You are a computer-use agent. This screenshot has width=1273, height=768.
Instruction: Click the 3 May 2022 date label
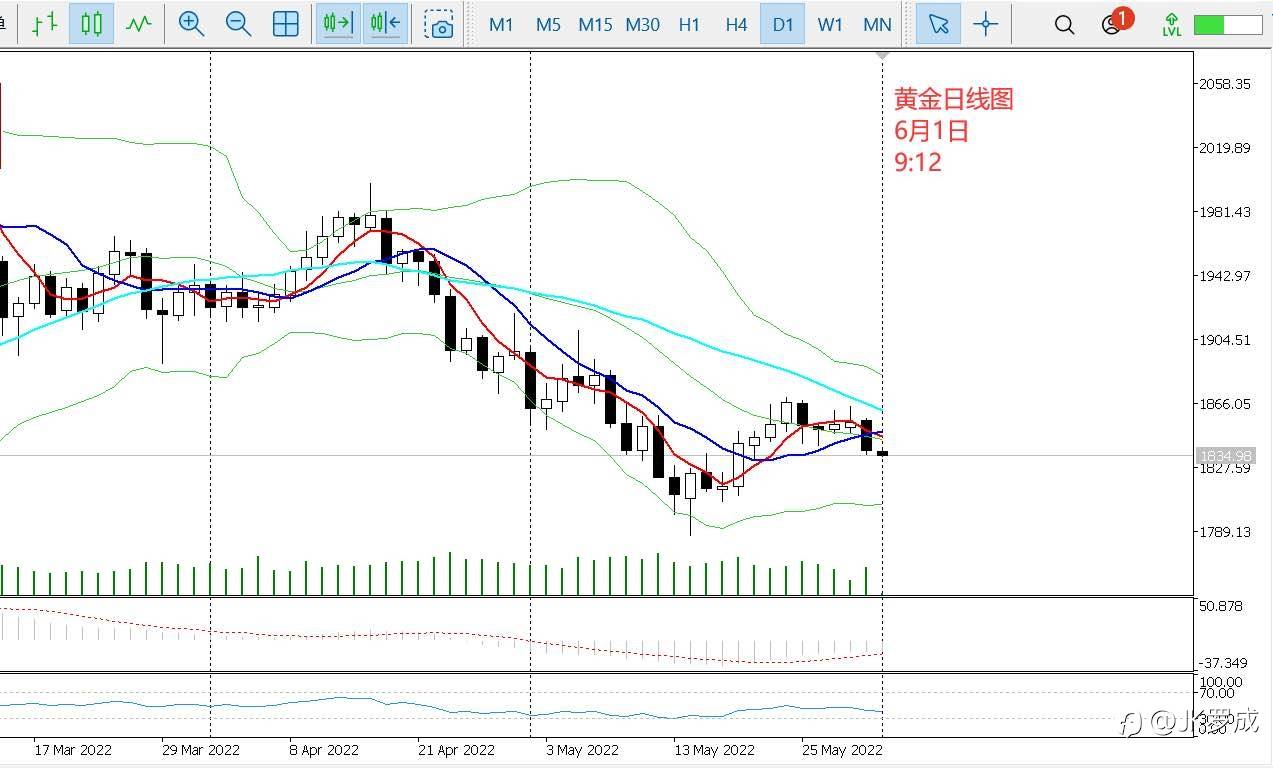coord(582,749)
